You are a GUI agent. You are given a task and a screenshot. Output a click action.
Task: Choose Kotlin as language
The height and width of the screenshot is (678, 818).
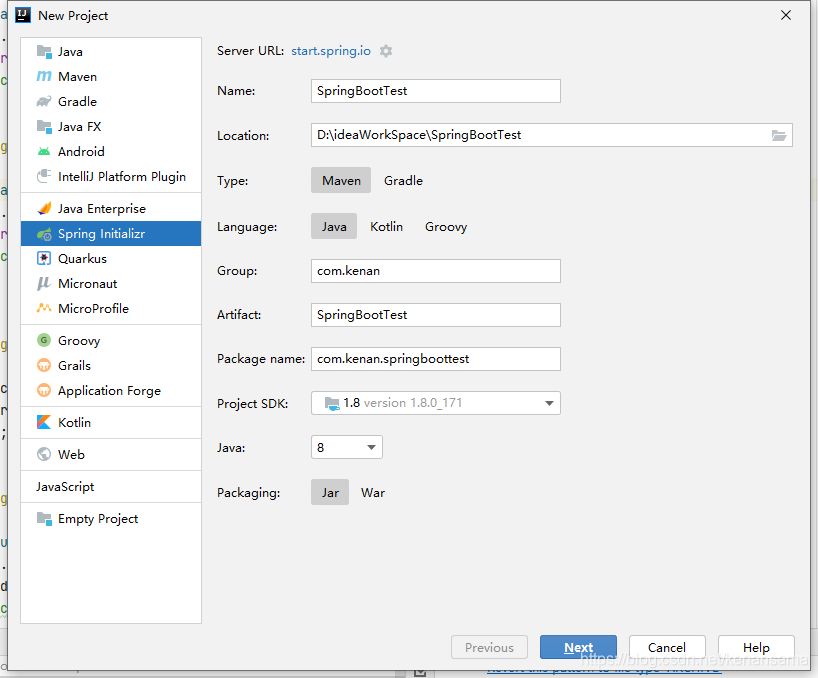(387, 226)
